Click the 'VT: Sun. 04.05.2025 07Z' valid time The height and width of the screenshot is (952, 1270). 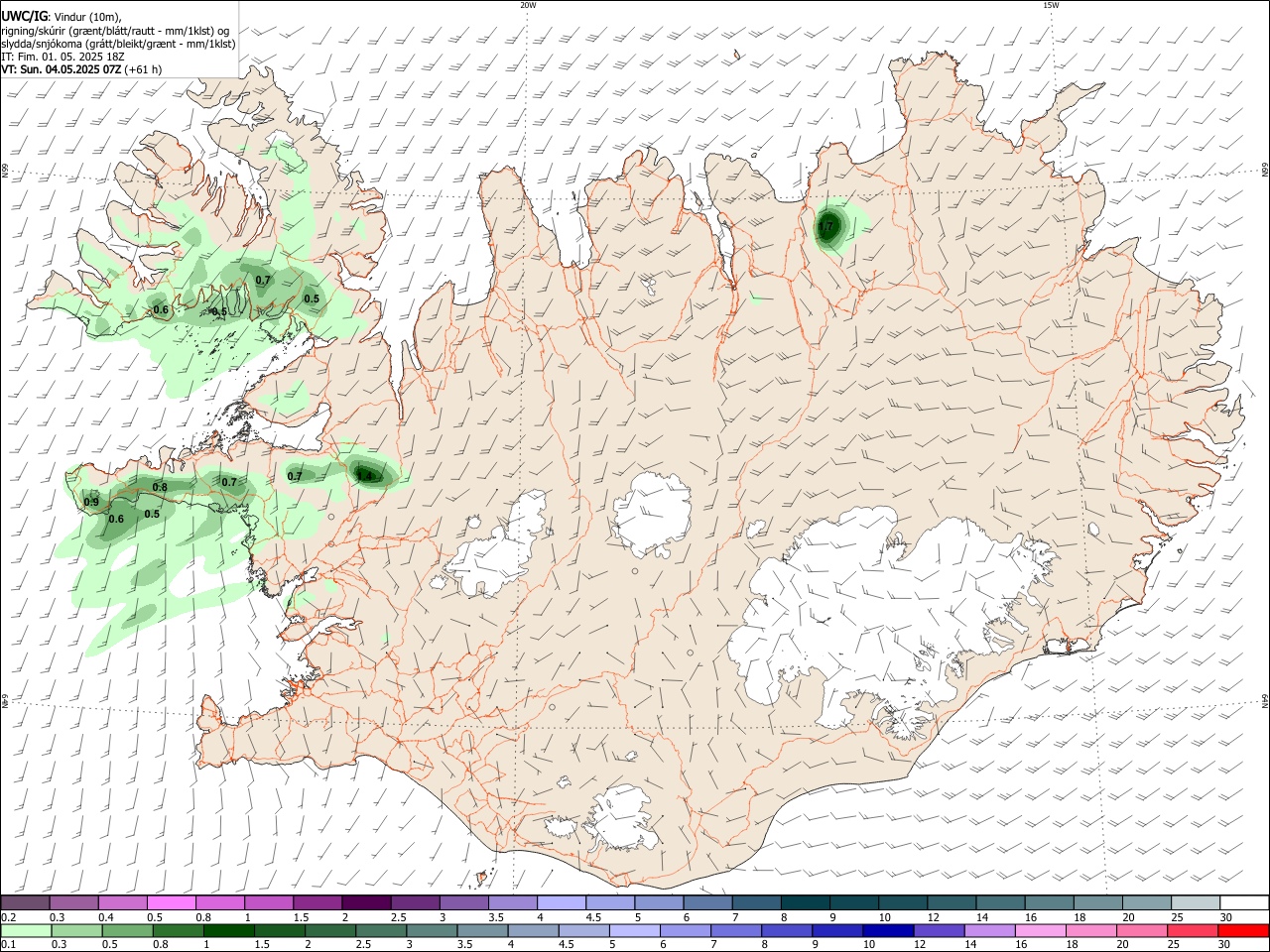tap(62, 69)
